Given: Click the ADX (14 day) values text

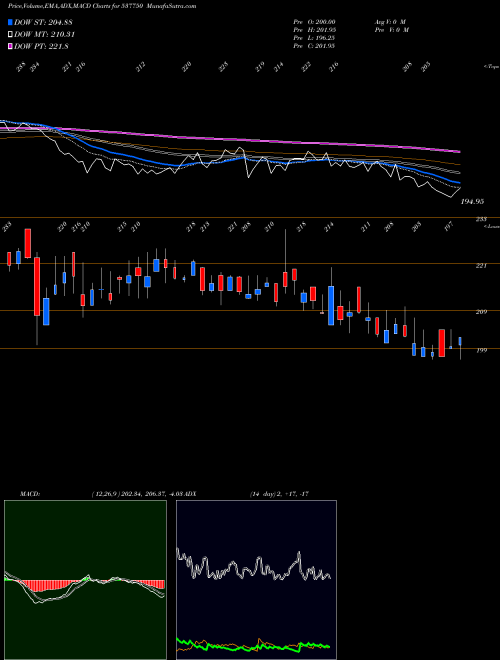Looking at the screenshot, I should click(x=279, y=494).
